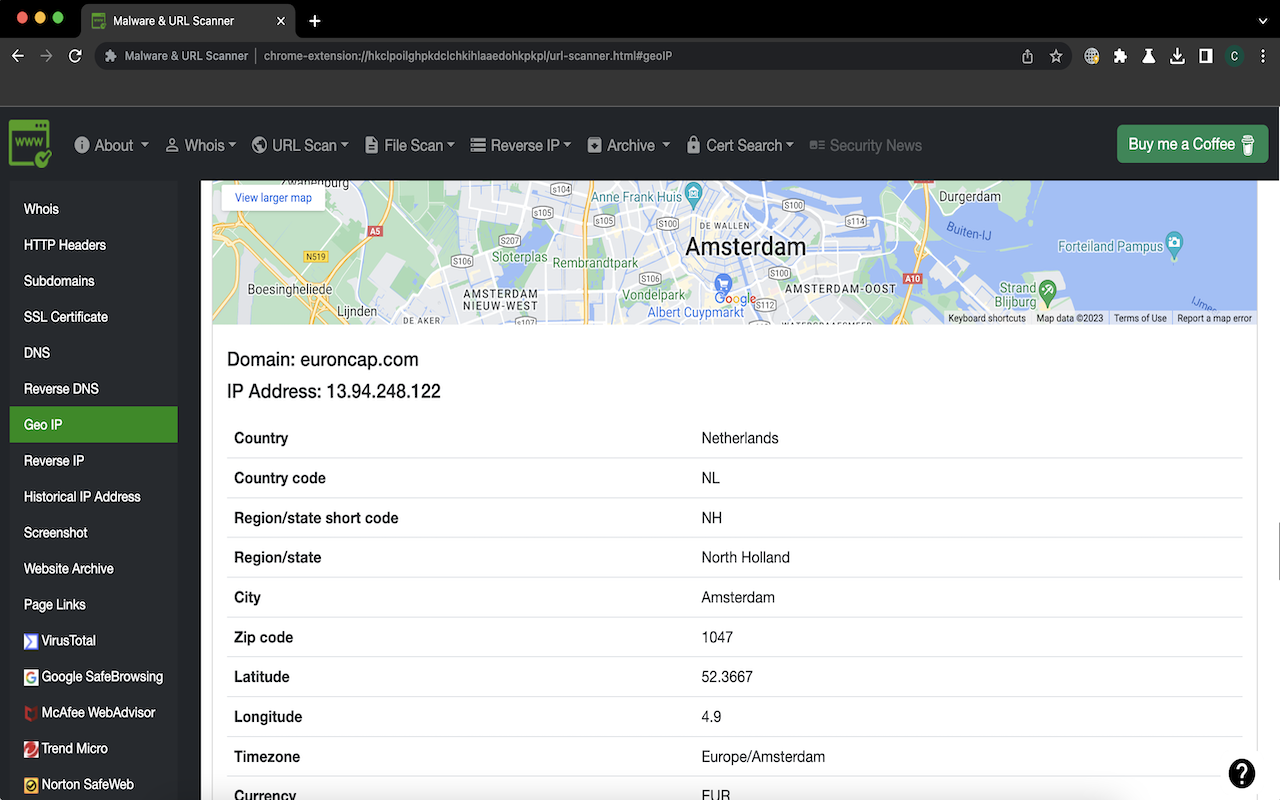The height and width of the screenshot is (800, 1280).
Task: Click the View larger map link
Action: tap(272, 197)
